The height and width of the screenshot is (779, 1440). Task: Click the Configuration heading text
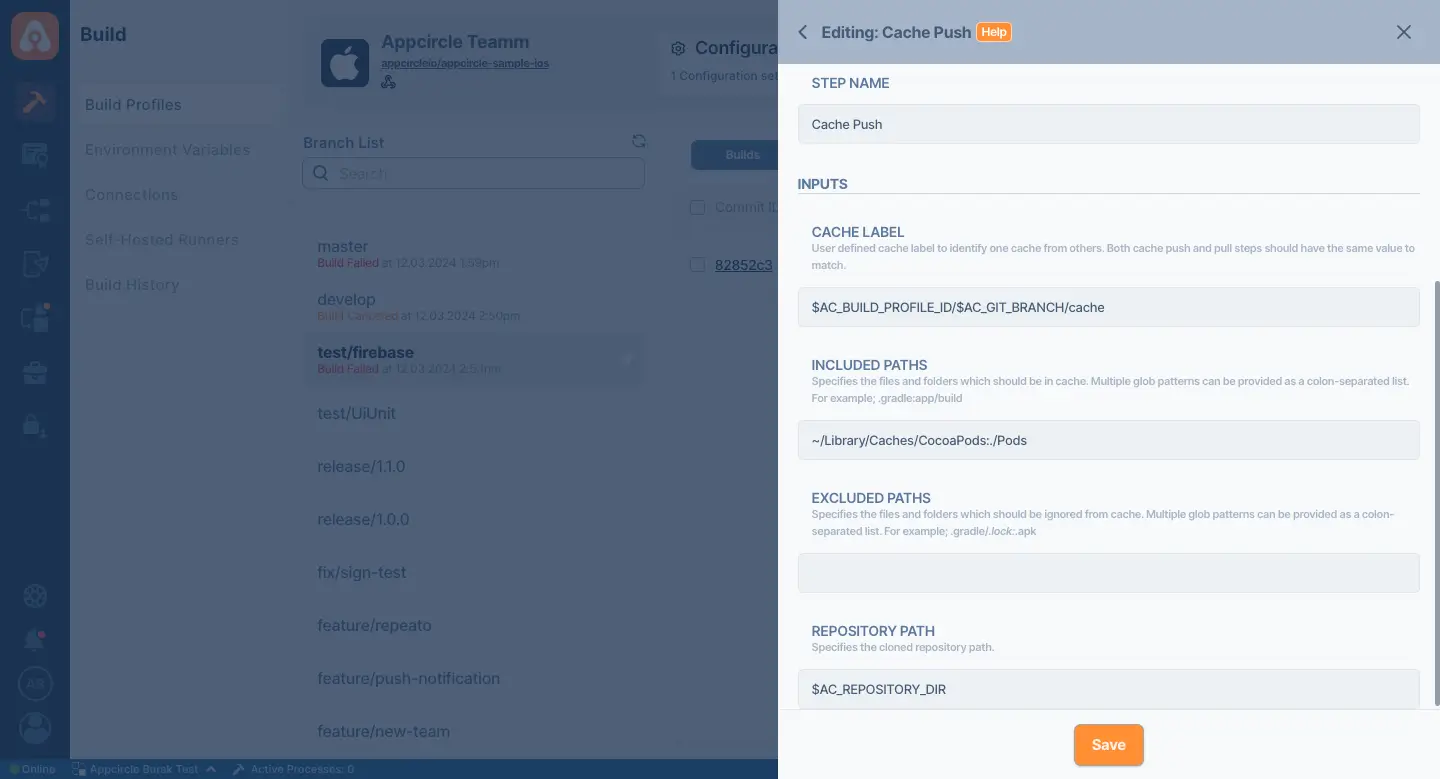(736, 48)
